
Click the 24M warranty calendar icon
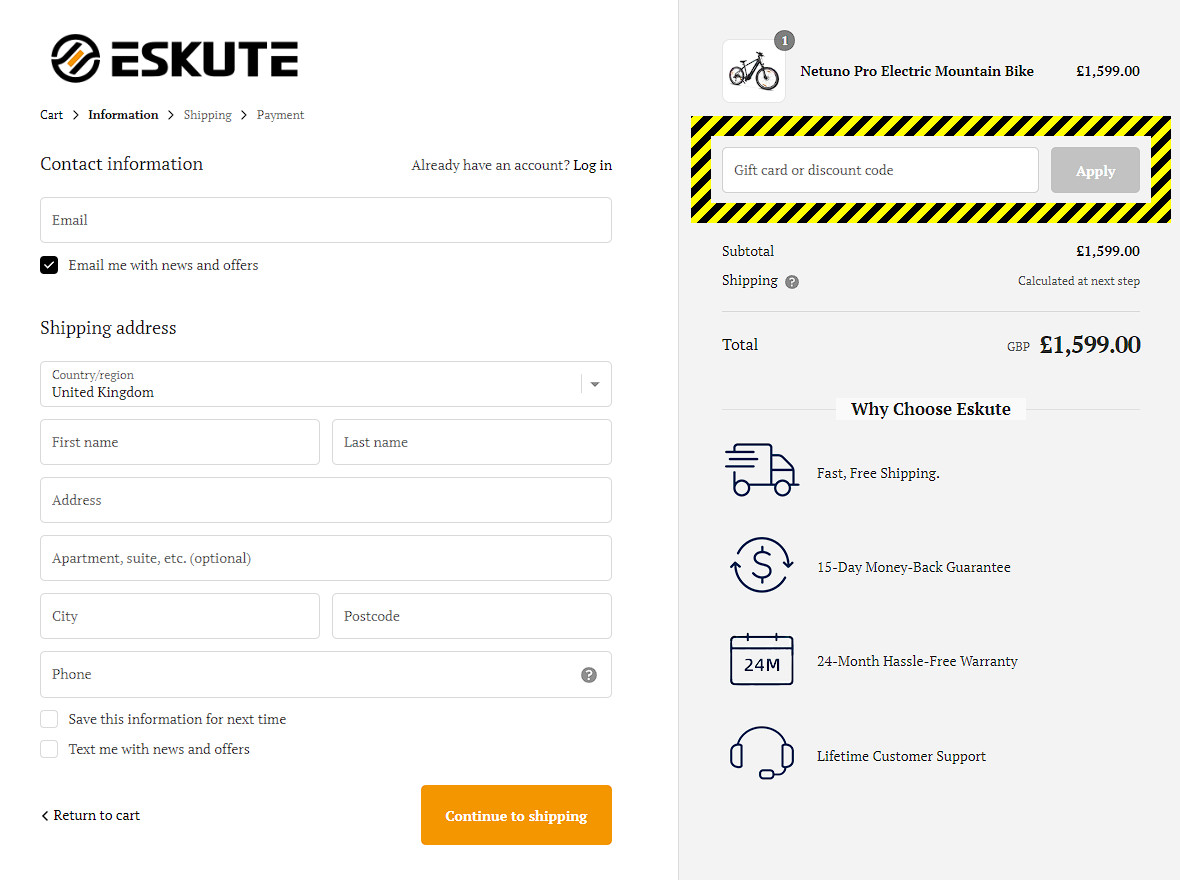tap(762, 659)
